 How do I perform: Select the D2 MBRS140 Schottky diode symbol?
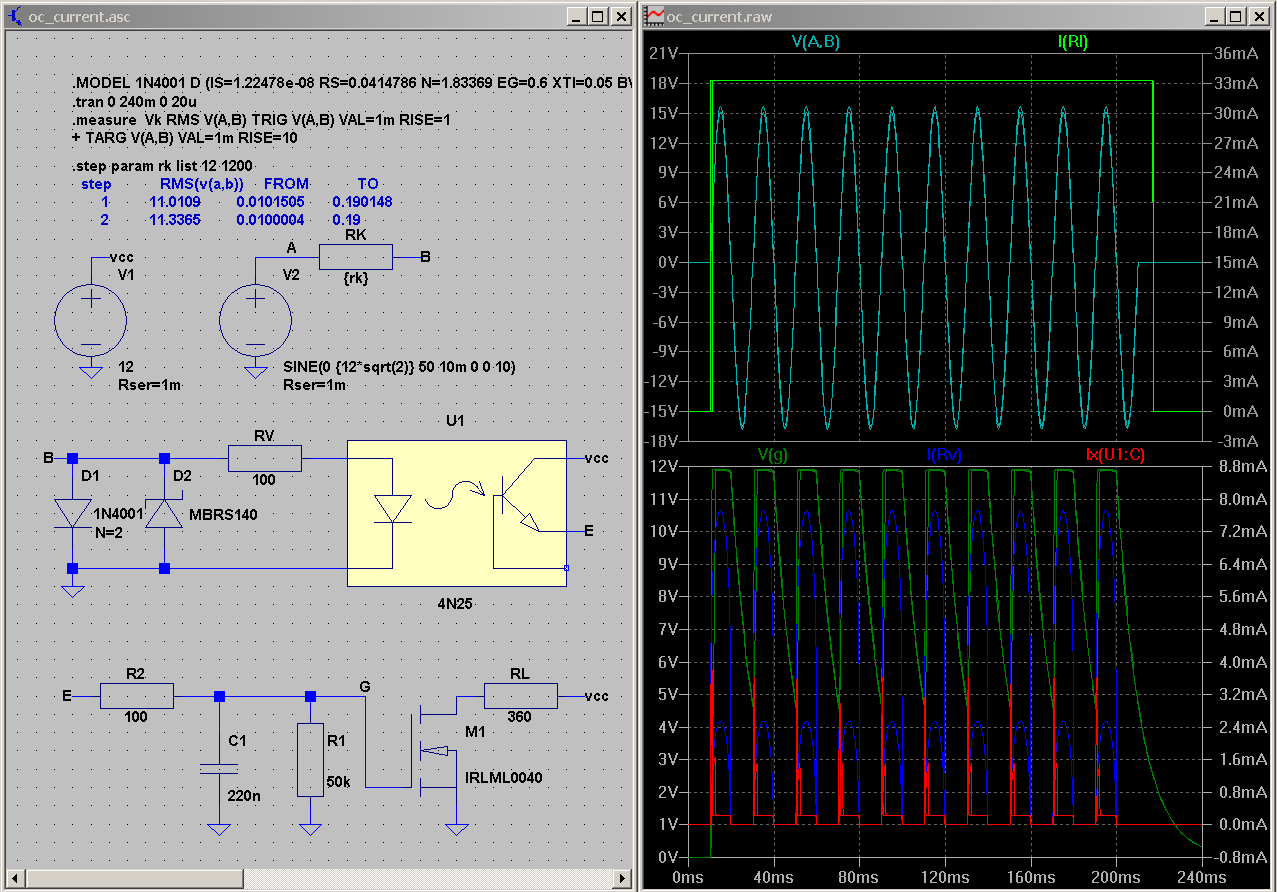click(164, 513)
